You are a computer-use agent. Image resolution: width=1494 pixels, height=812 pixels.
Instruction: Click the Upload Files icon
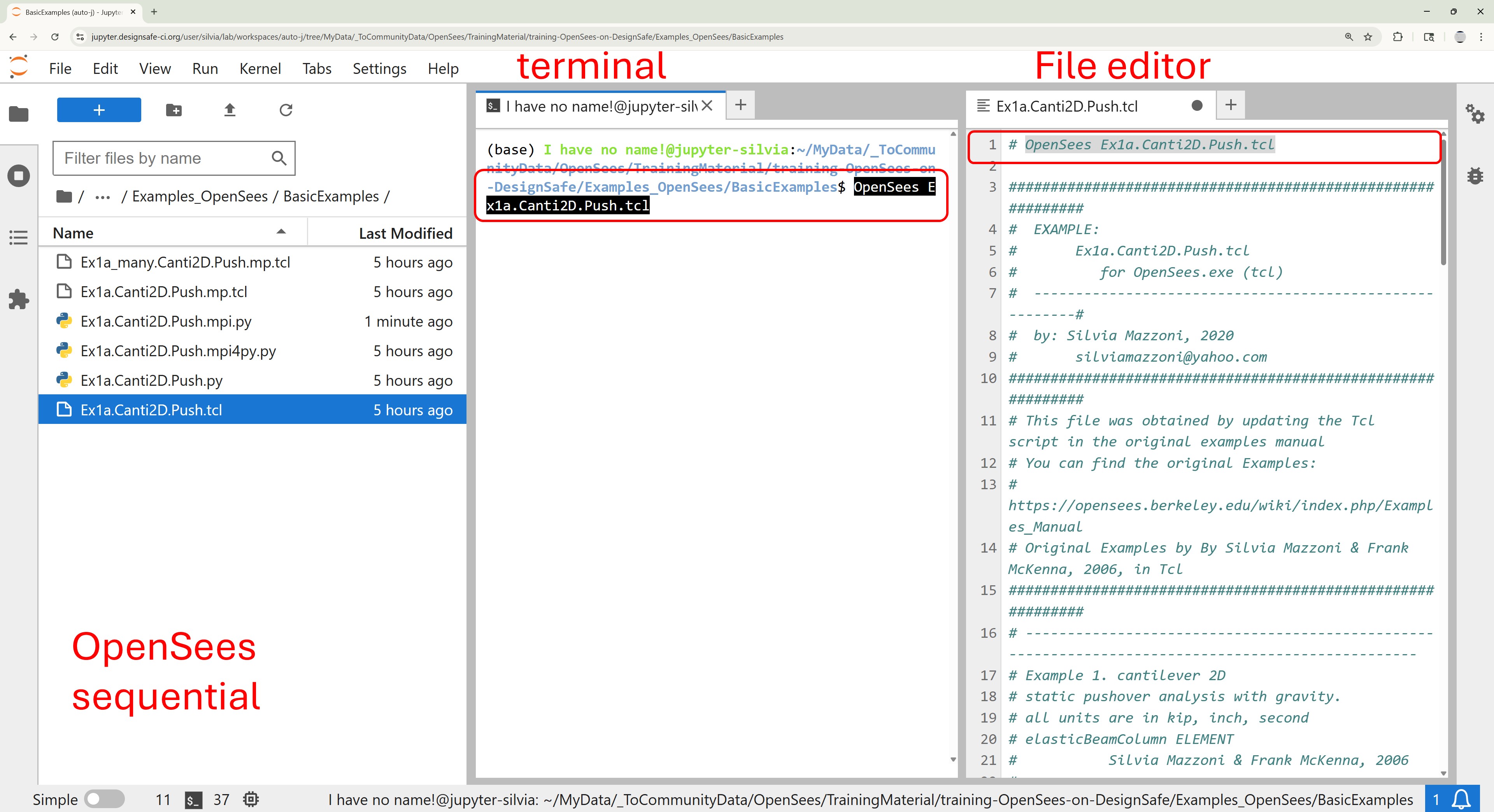(230, 110)
